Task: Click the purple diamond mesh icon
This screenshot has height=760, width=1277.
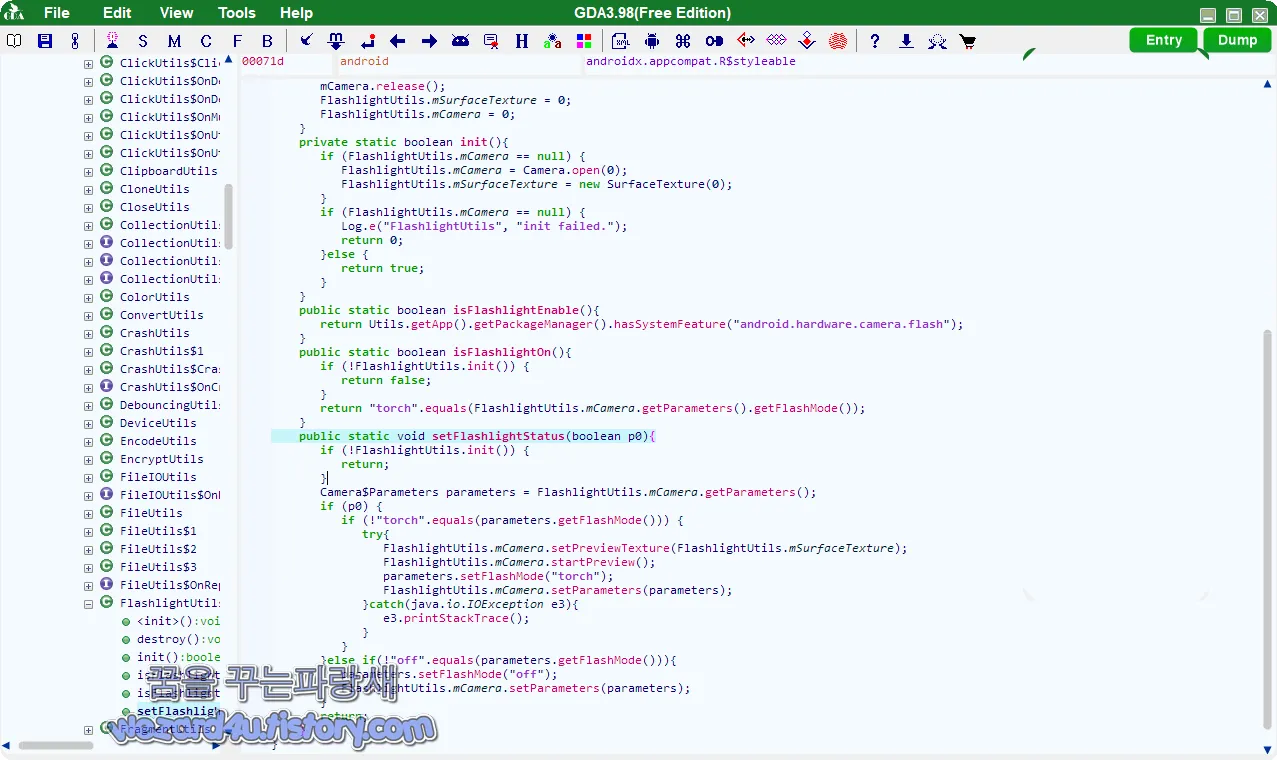Action: (x=776, y=41)
